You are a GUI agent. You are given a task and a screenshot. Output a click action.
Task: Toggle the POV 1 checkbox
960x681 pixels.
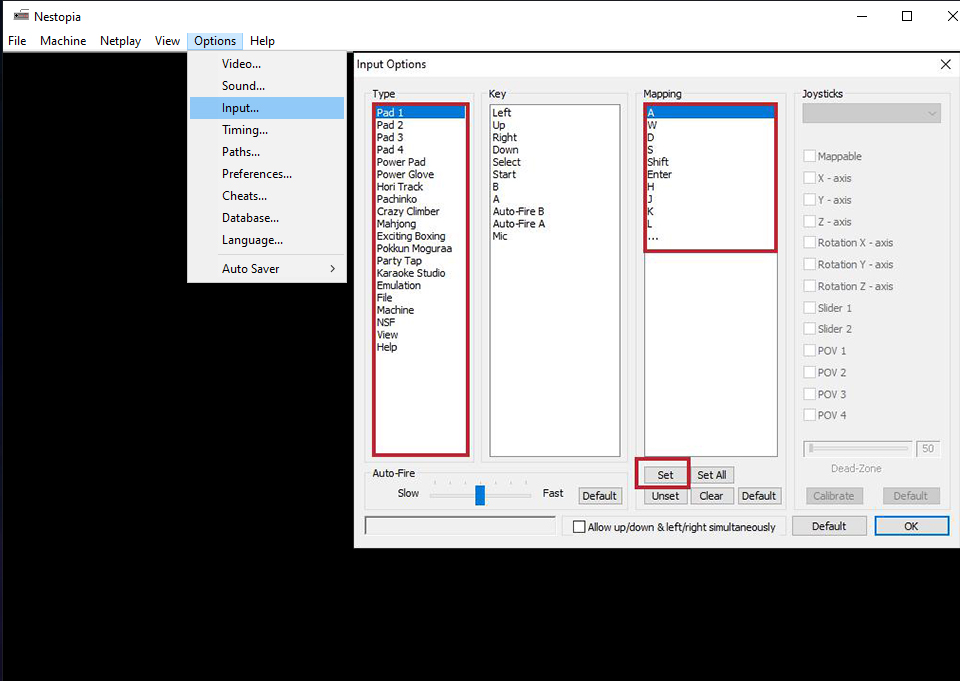[809, 351]
